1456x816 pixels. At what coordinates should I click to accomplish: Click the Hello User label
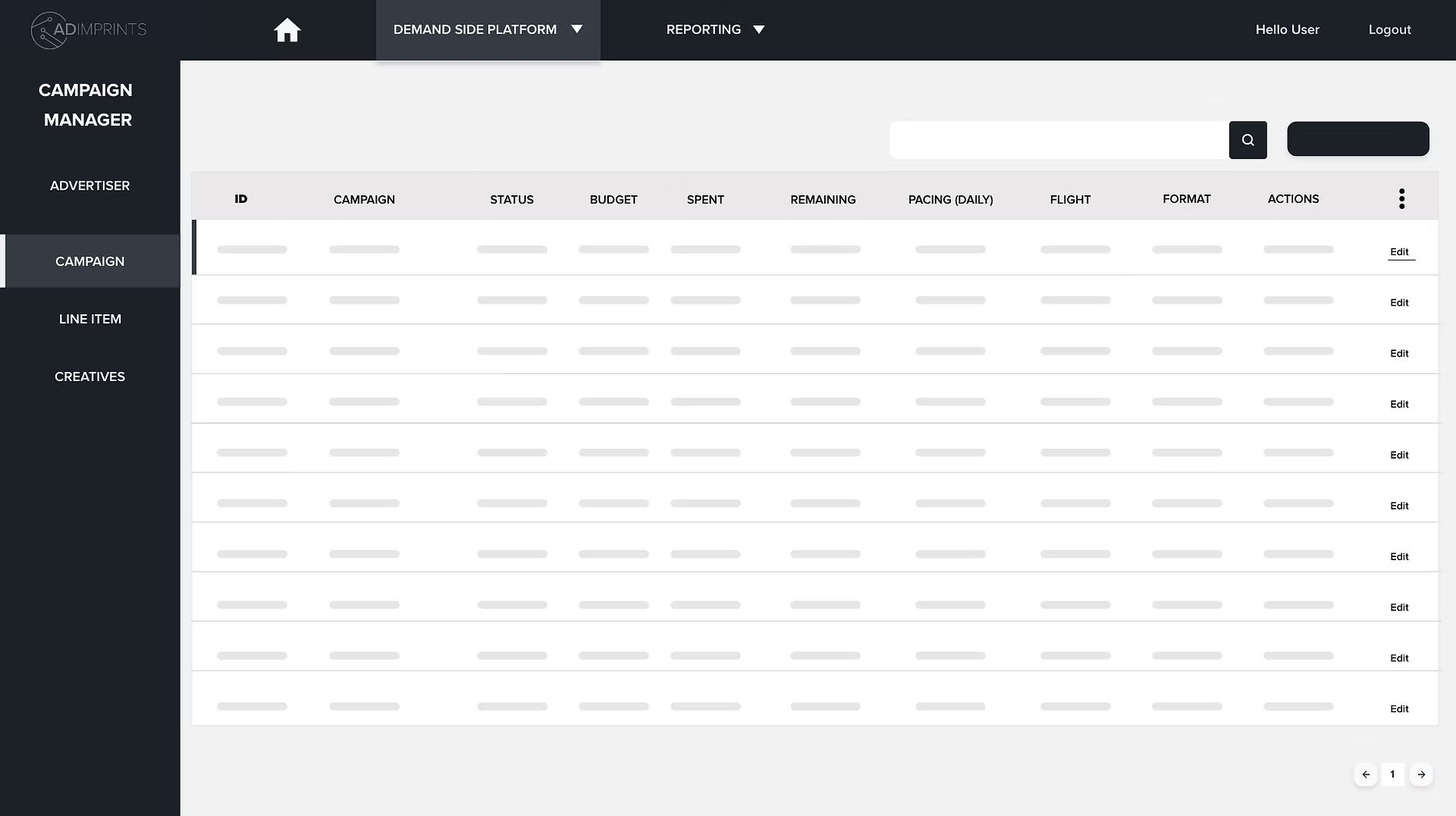[x=1287, y=30]
